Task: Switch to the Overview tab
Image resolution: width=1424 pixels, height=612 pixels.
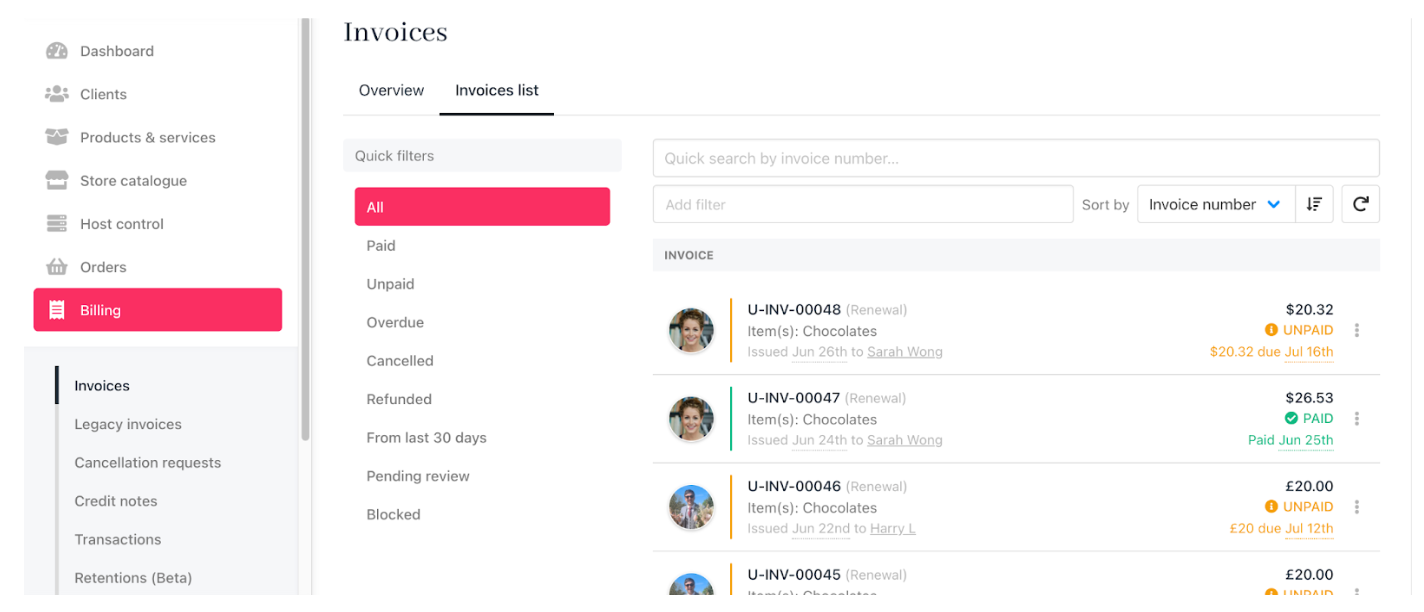Action: coord(391,90)
